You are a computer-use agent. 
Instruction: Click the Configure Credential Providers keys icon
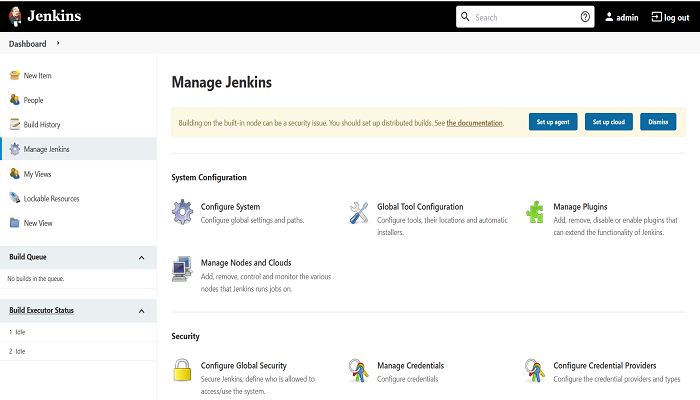click(x=535, y=371)
